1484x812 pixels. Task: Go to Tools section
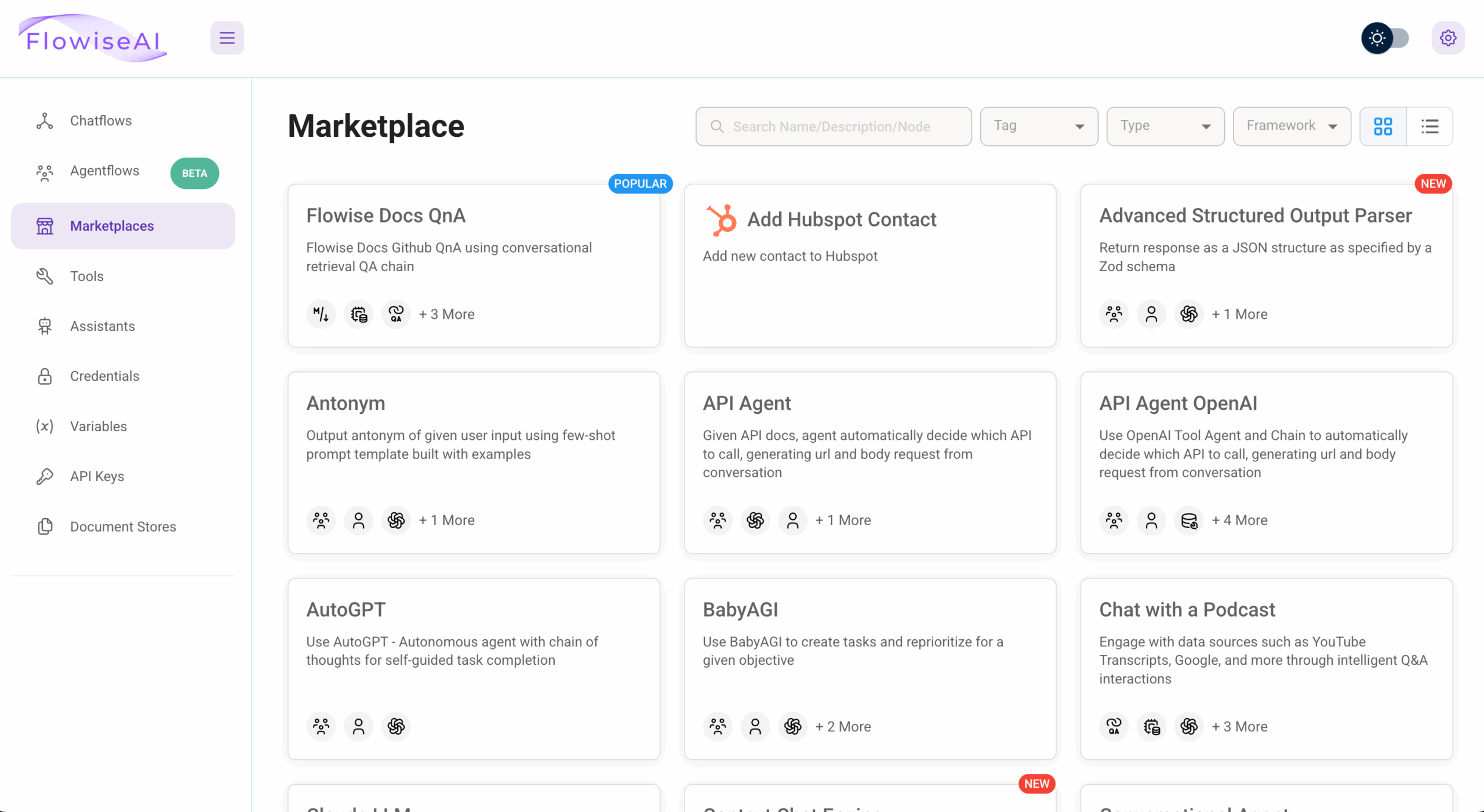(x=123, y=276)
